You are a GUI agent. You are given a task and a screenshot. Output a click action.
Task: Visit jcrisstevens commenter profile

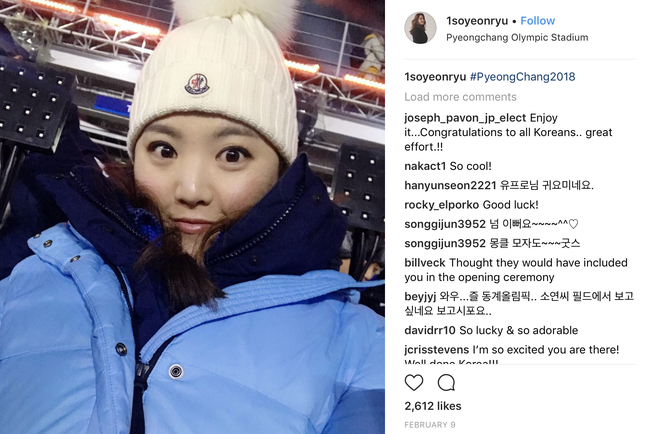437,350
